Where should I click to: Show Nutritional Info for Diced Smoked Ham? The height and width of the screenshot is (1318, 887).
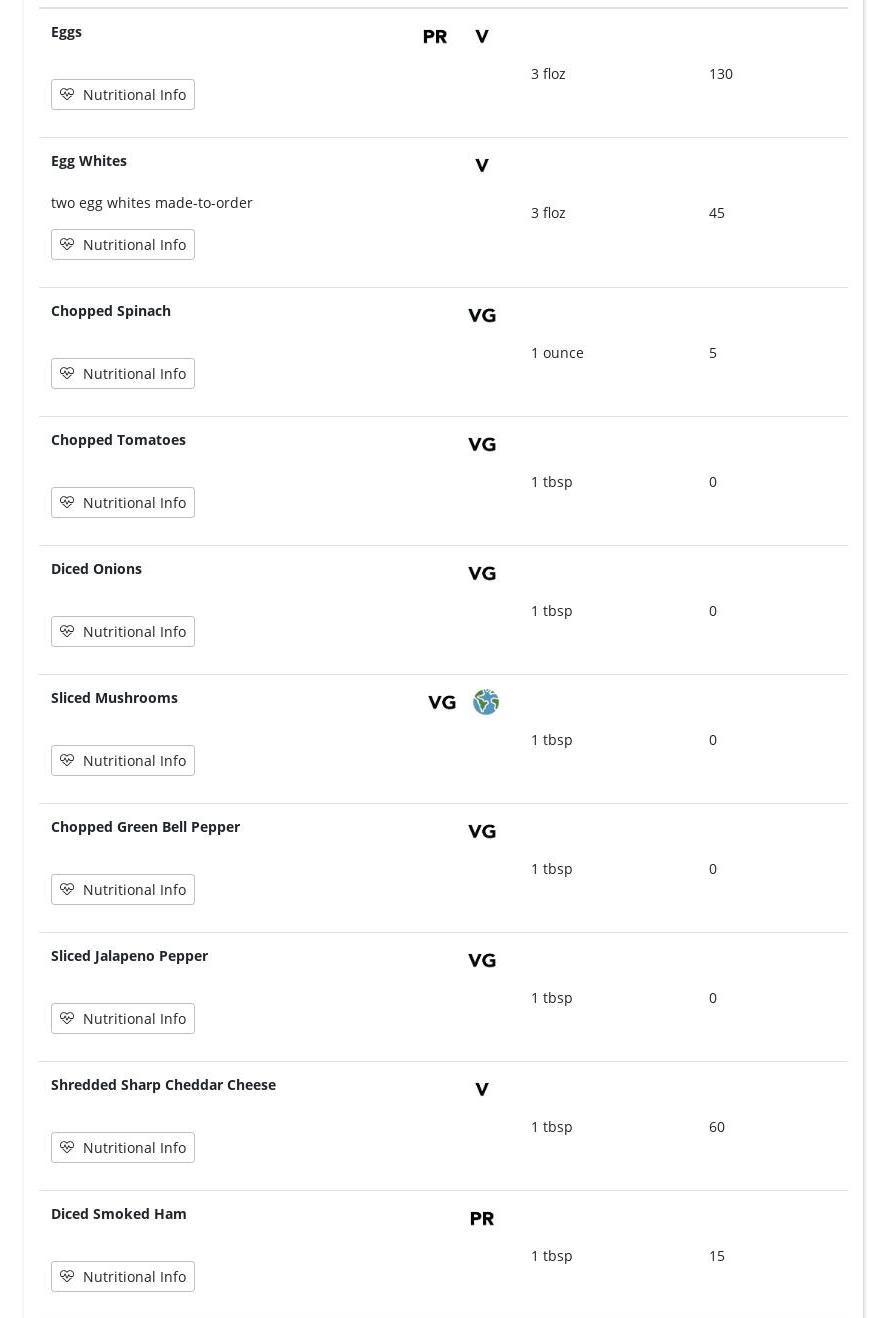point(123,1277)
